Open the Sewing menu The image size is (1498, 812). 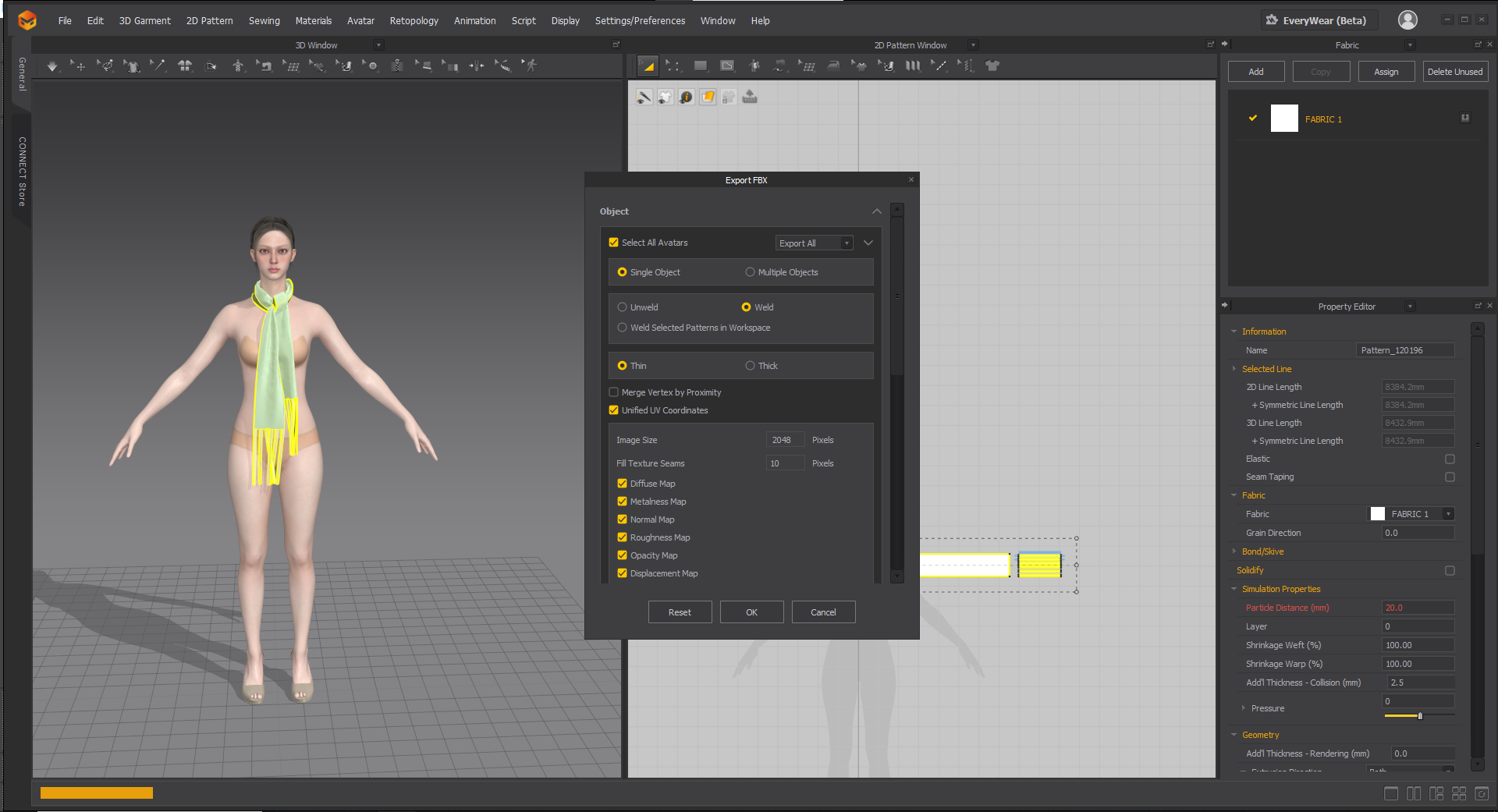pyautogui.click(x=264, y=21)
